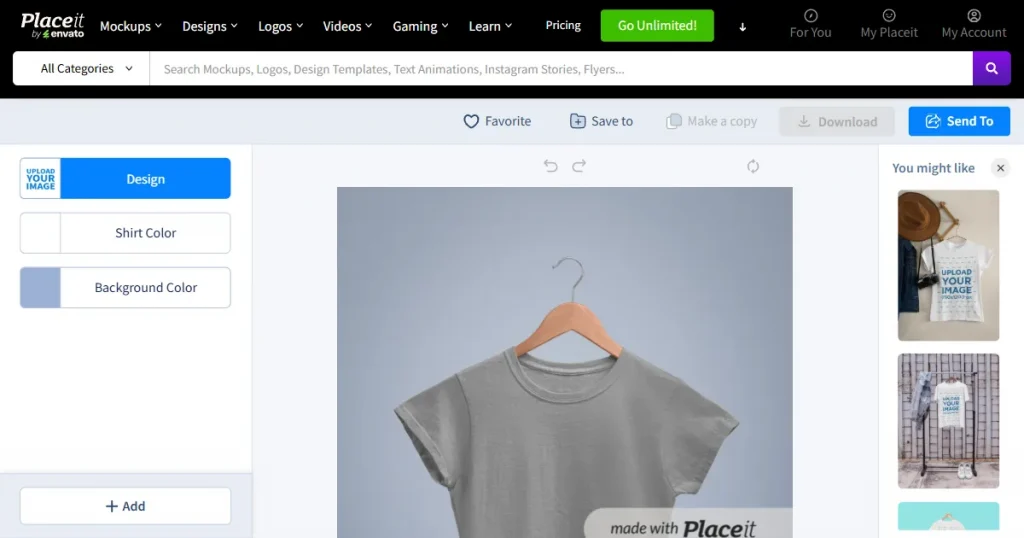Open the Placeit by Envato logo home
The height and width of the screenshot is (538, 1024).
click(x=52, y=25)
